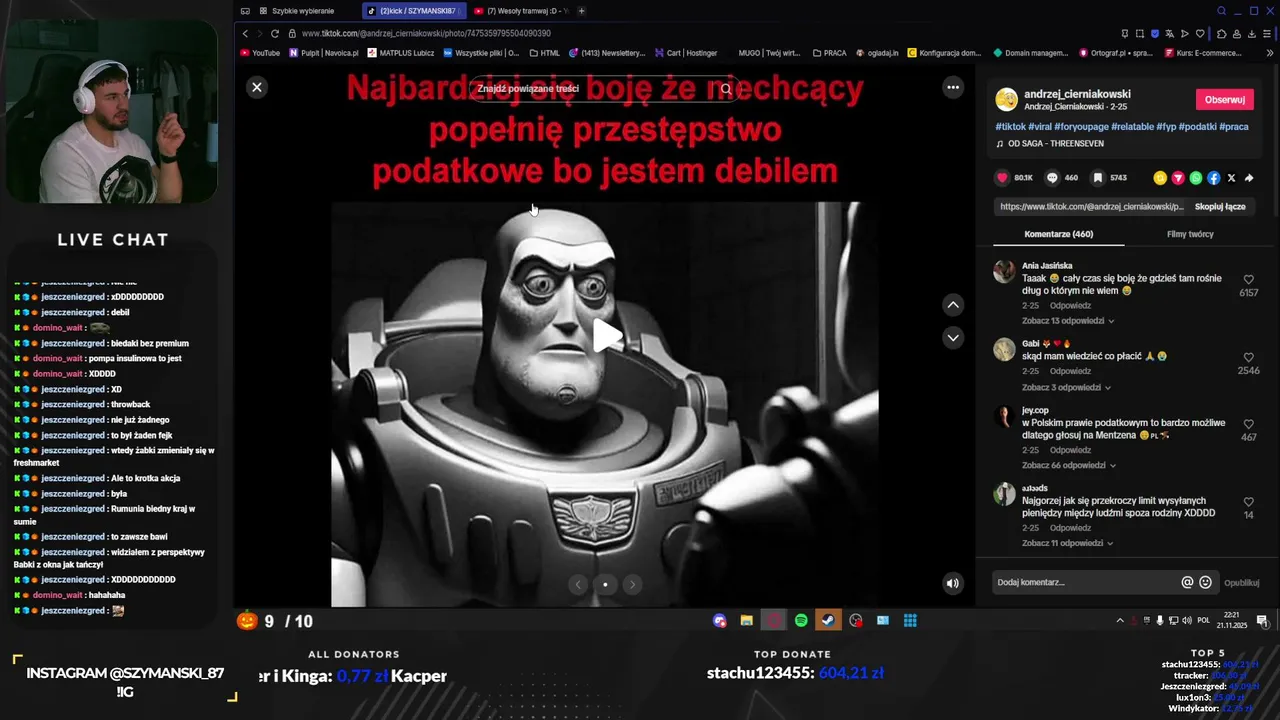Copy the link with Skopiuj łącze

pyautogui.click(x=1220, y=207)
